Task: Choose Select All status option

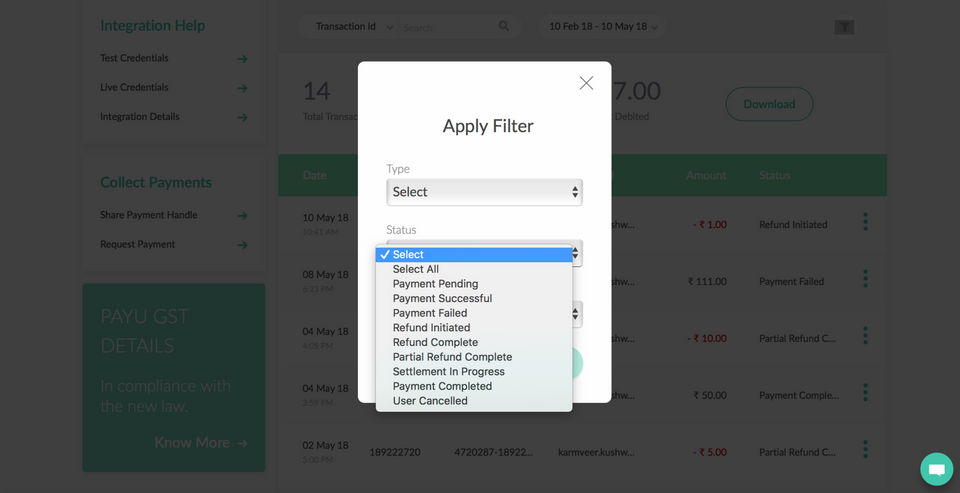Action: click(x=416, y=269)
